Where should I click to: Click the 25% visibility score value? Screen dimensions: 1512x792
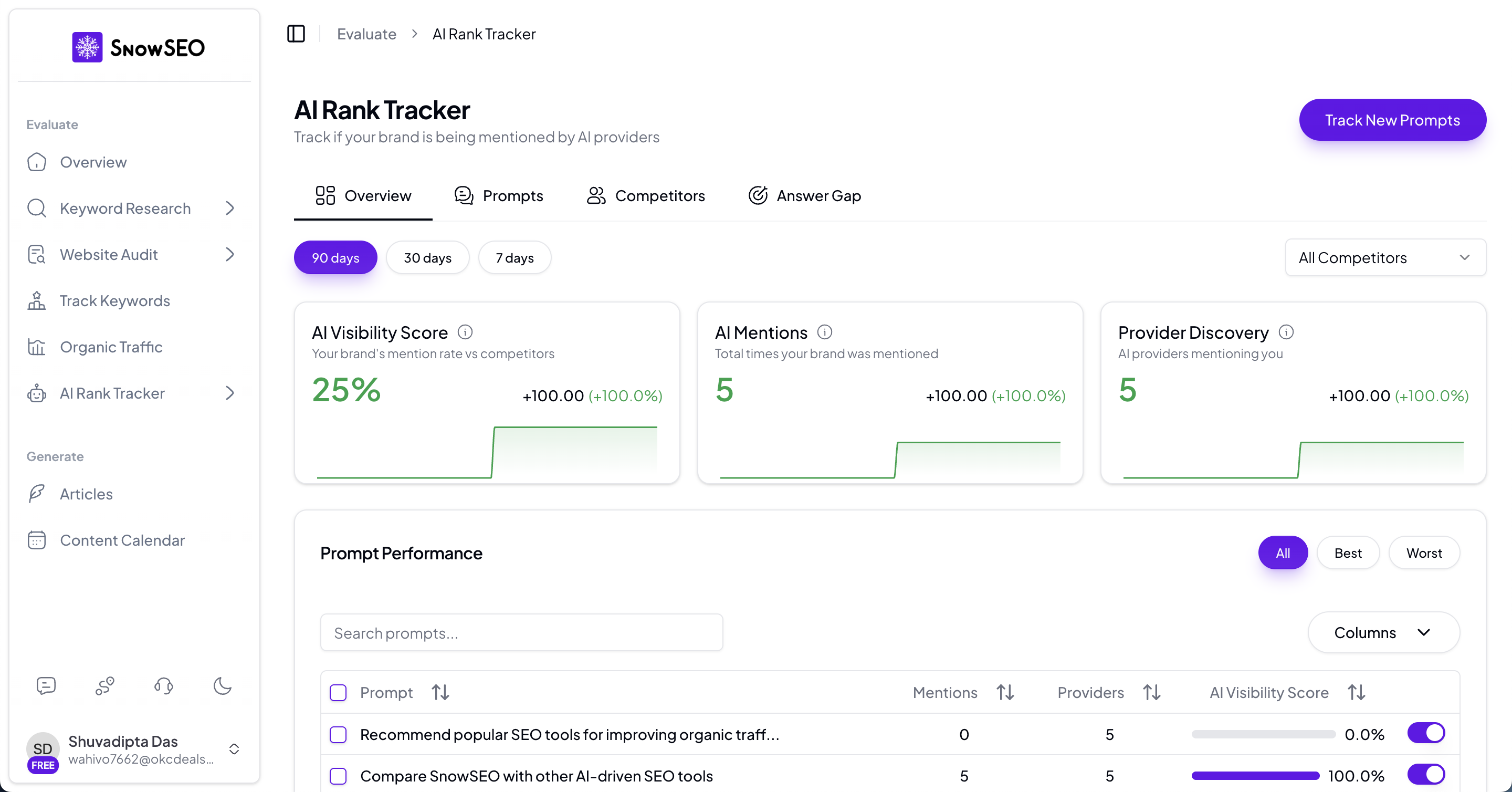(346, 389)
